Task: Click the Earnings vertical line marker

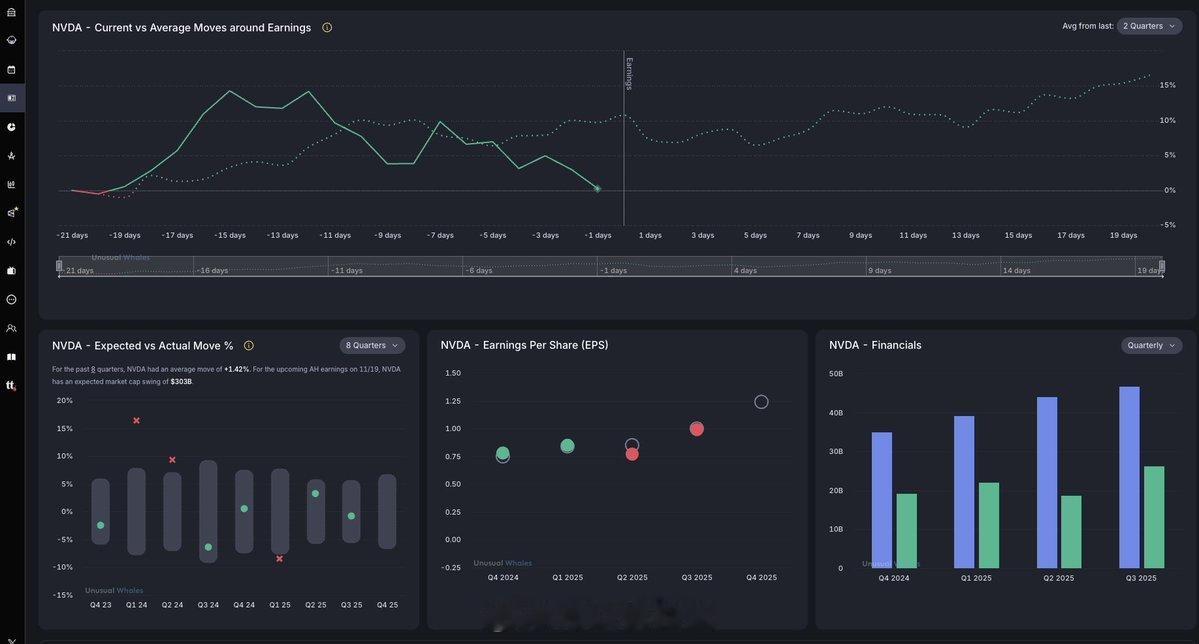Action: point(624,138)
